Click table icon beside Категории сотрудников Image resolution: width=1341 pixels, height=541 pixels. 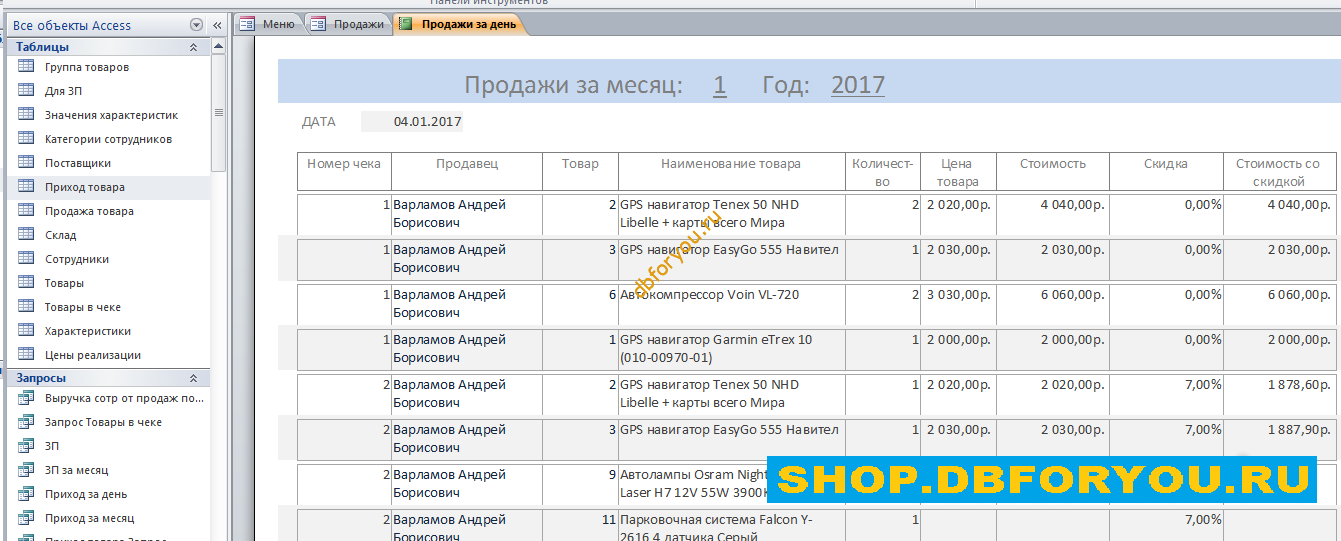pyautogui.click(x=26, y=139)
